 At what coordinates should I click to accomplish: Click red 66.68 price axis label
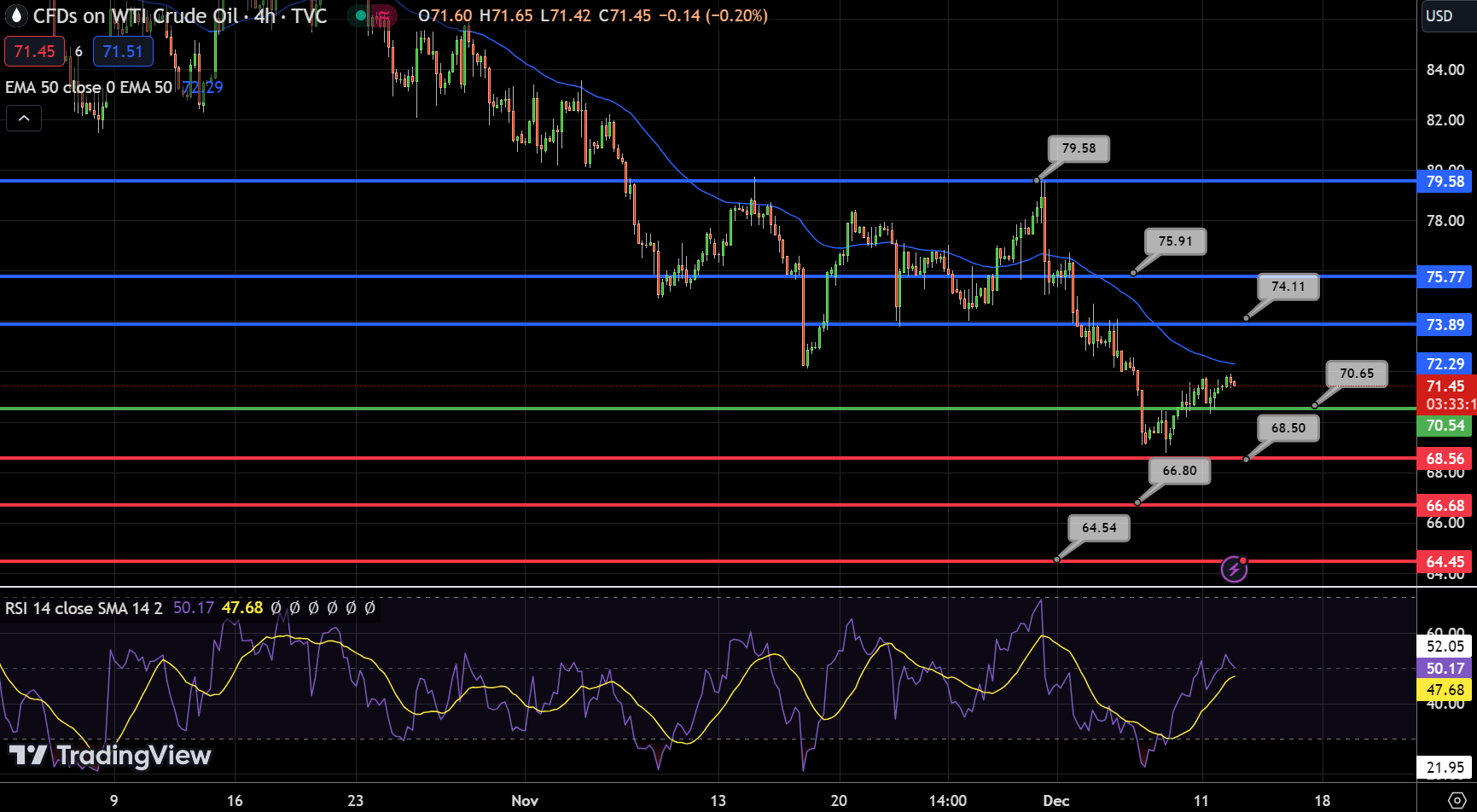[x=1445, y=506]
